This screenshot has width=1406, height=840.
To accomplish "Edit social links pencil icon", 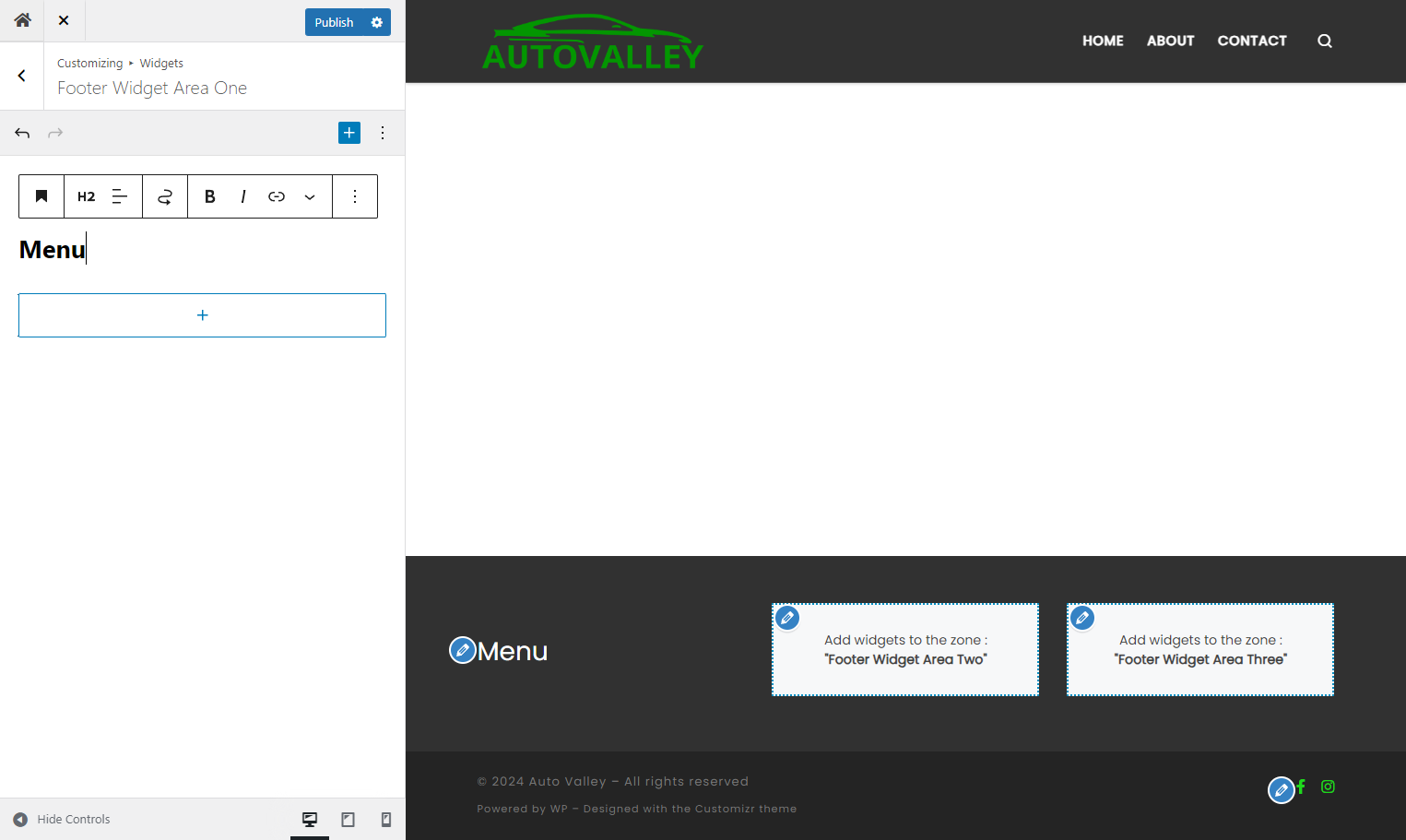I will click(x=1282, y=790).
